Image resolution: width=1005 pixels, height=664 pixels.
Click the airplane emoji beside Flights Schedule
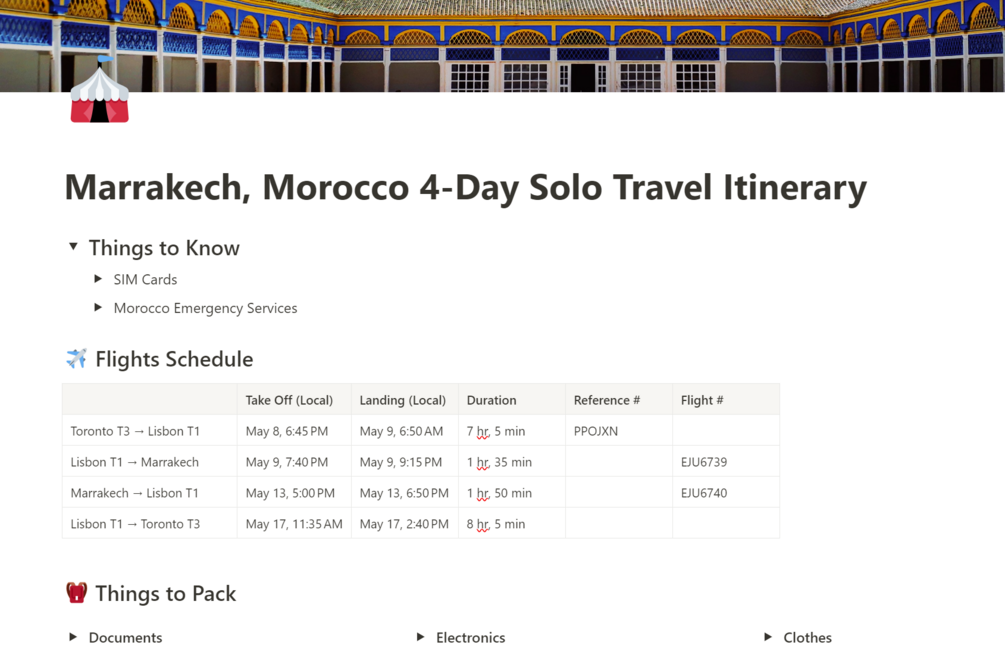click(x=76, y=359)
